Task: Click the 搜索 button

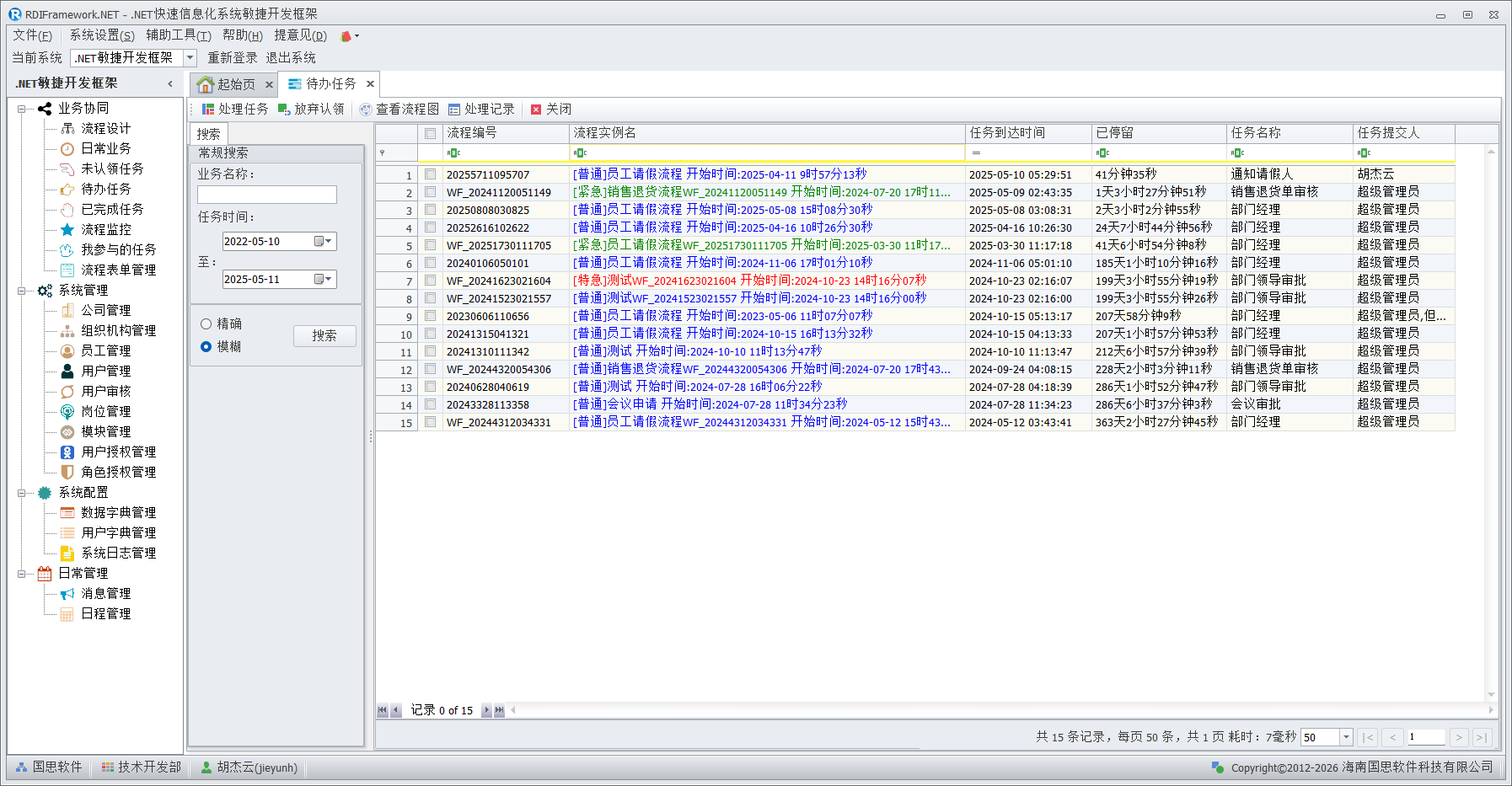Action: tap(324, 335)
